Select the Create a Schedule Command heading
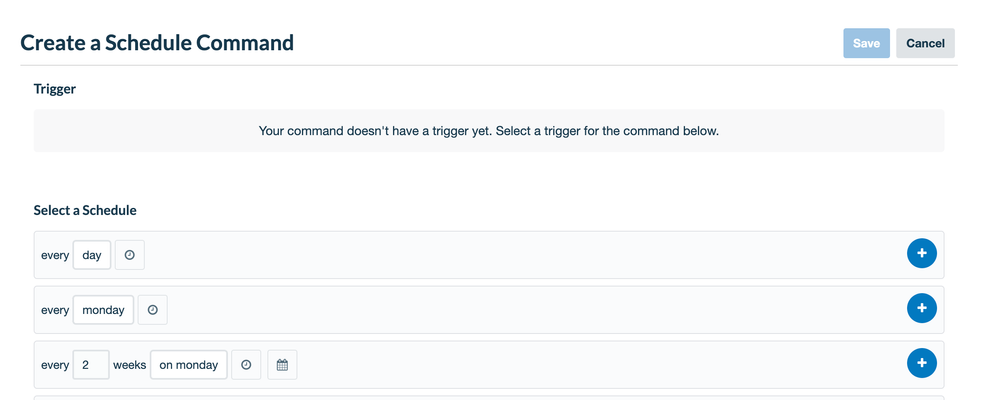Screen dimensions: 999x400 click(x=157, y=43)
